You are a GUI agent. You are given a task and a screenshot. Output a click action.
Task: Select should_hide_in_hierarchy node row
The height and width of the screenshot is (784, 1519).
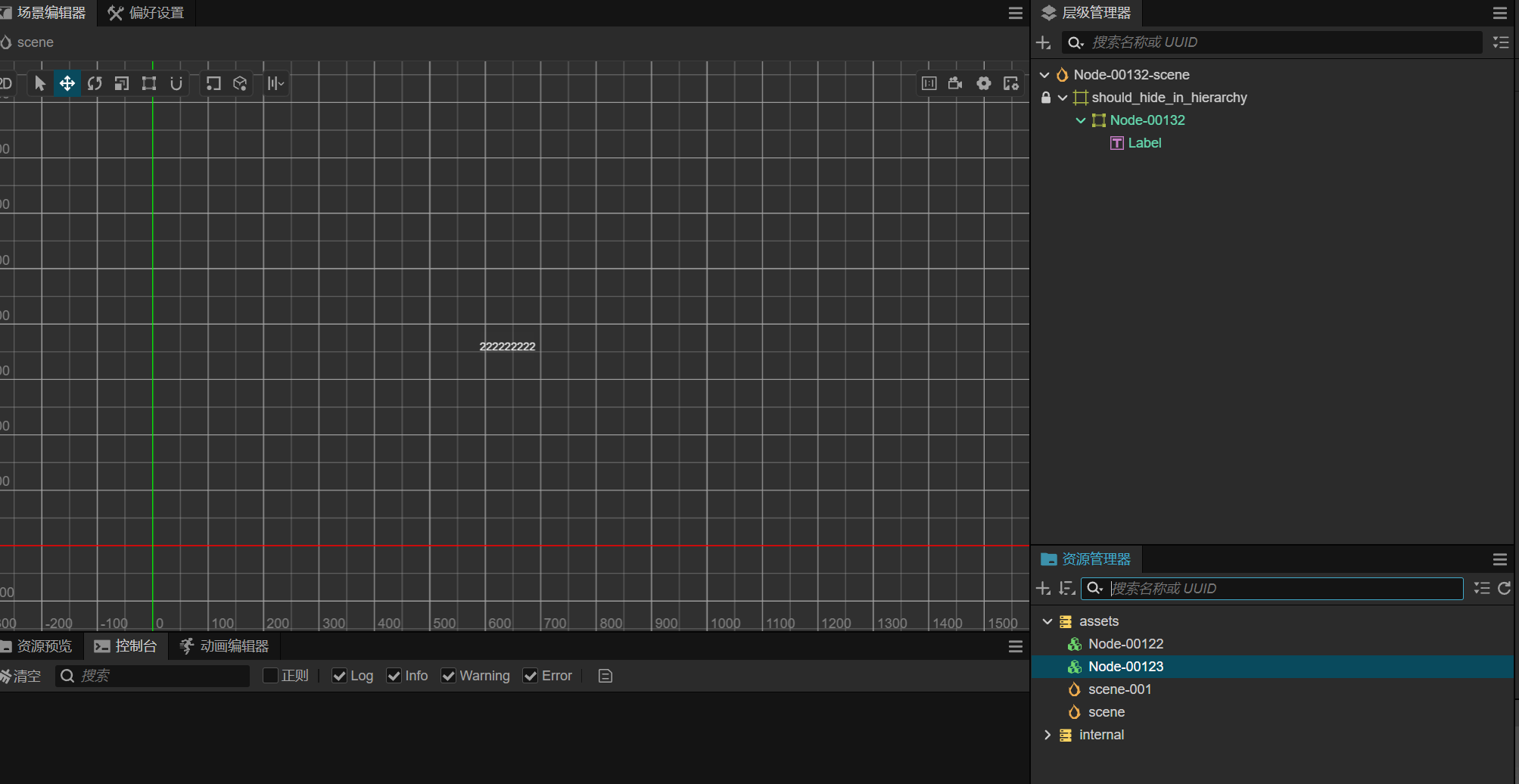pyautogui.click(x=1272, y=98)
